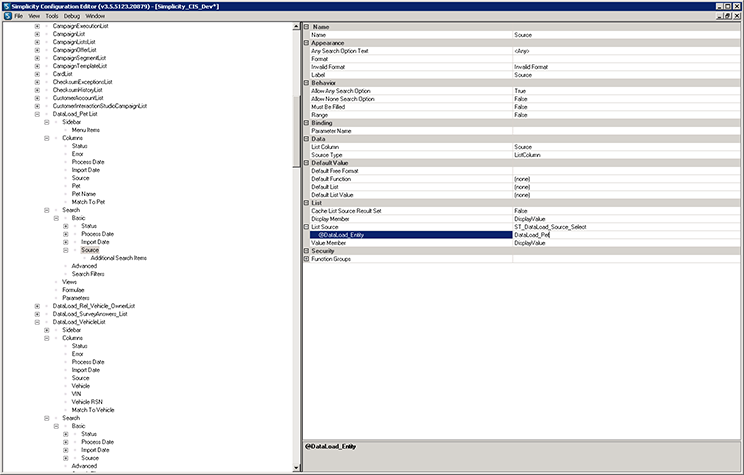
Task: Click the Simplicity app icon beside File
Action: [6, 17]
